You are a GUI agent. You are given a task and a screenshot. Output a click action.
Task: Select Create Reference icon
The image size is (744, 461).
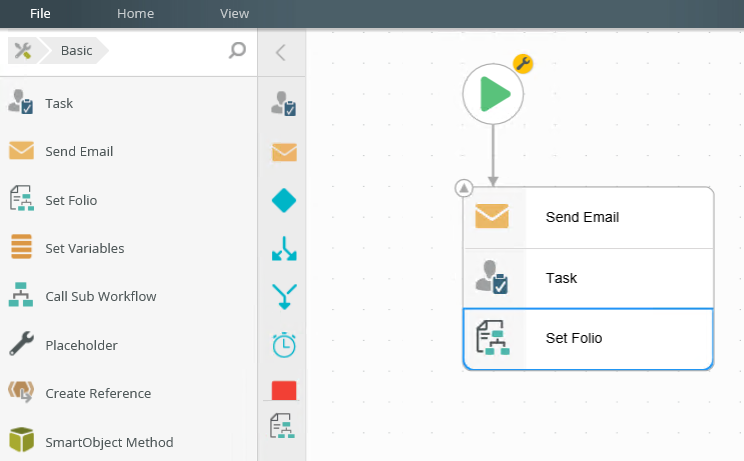point(21,392)
